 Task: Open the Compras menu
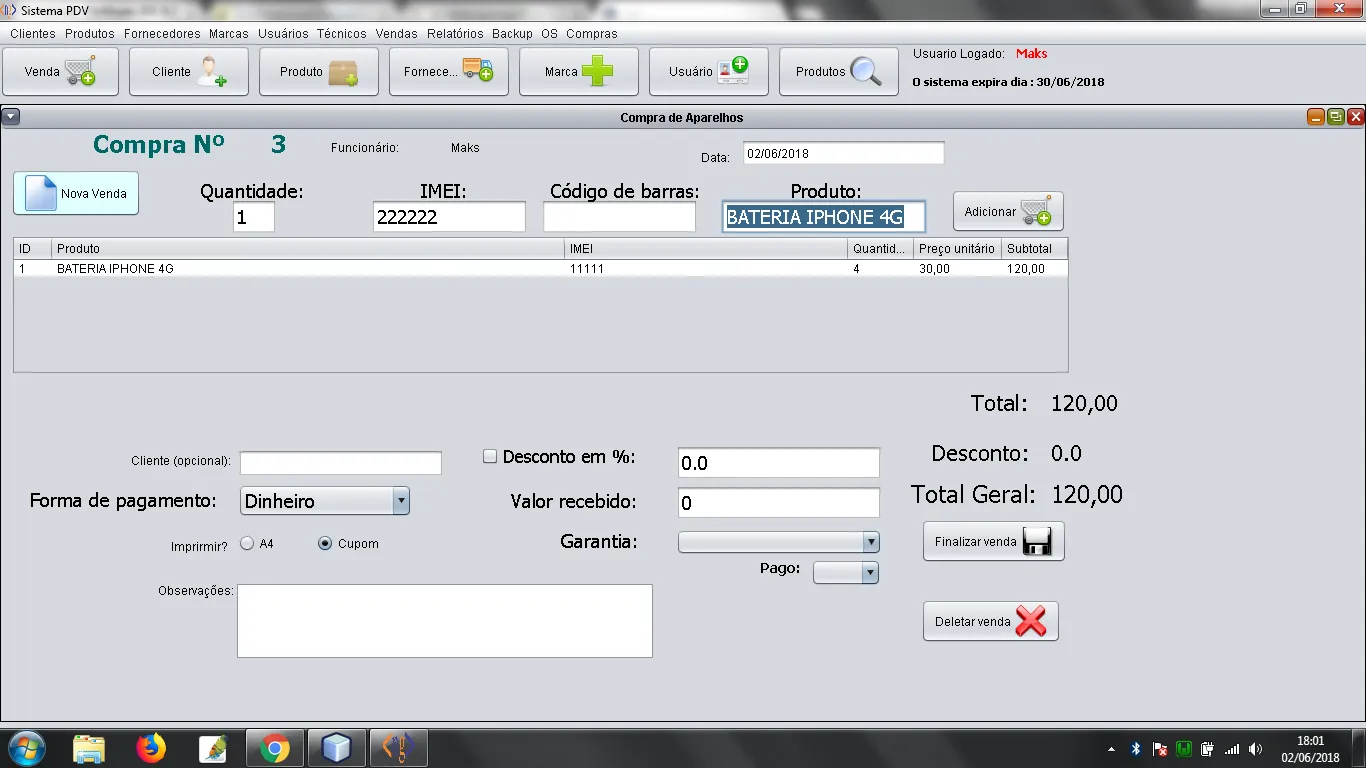click(x=592, y=33)
